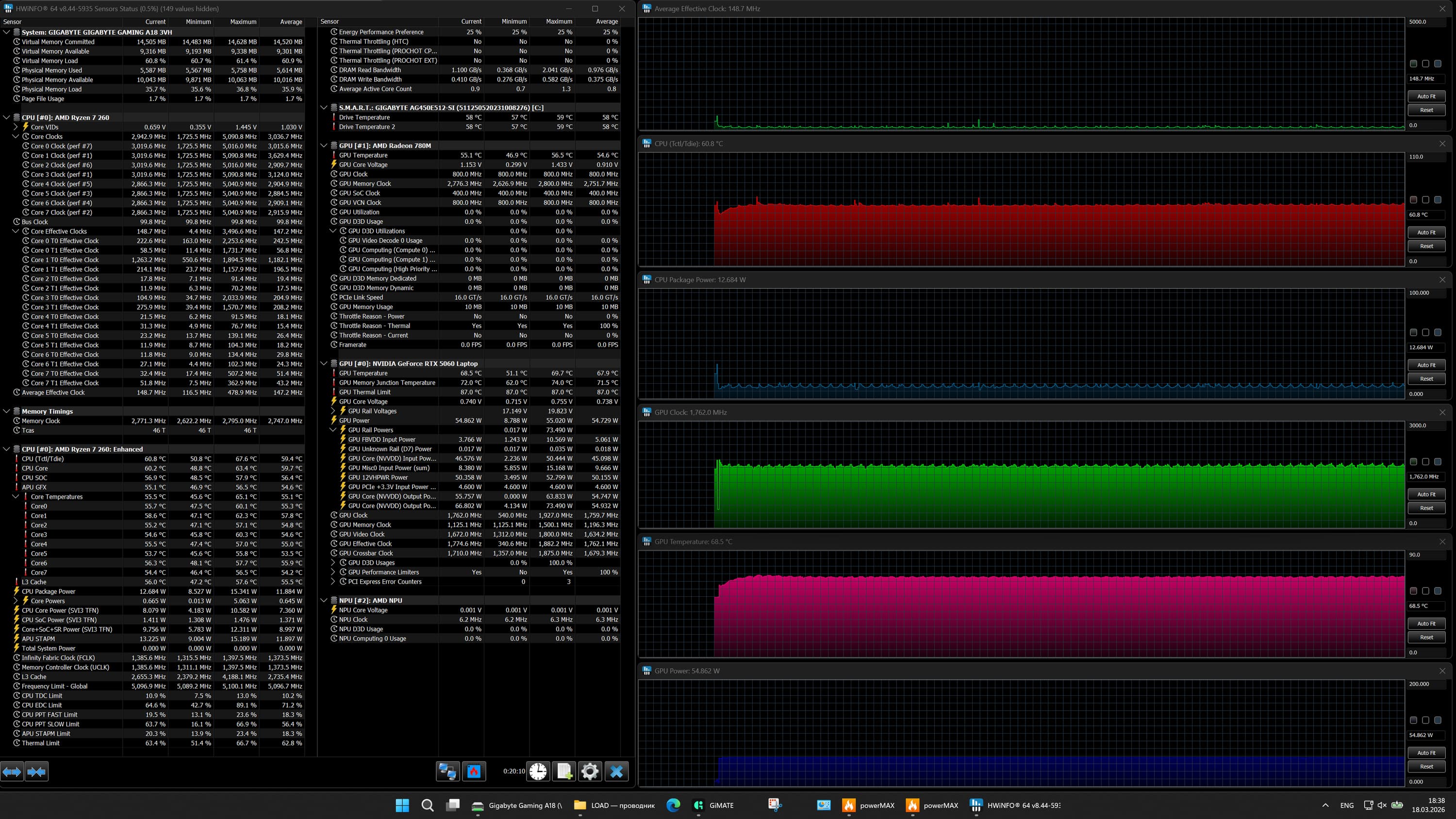Click the fan control flame icon
The image size is (1456, 819).
coord(474,771)
